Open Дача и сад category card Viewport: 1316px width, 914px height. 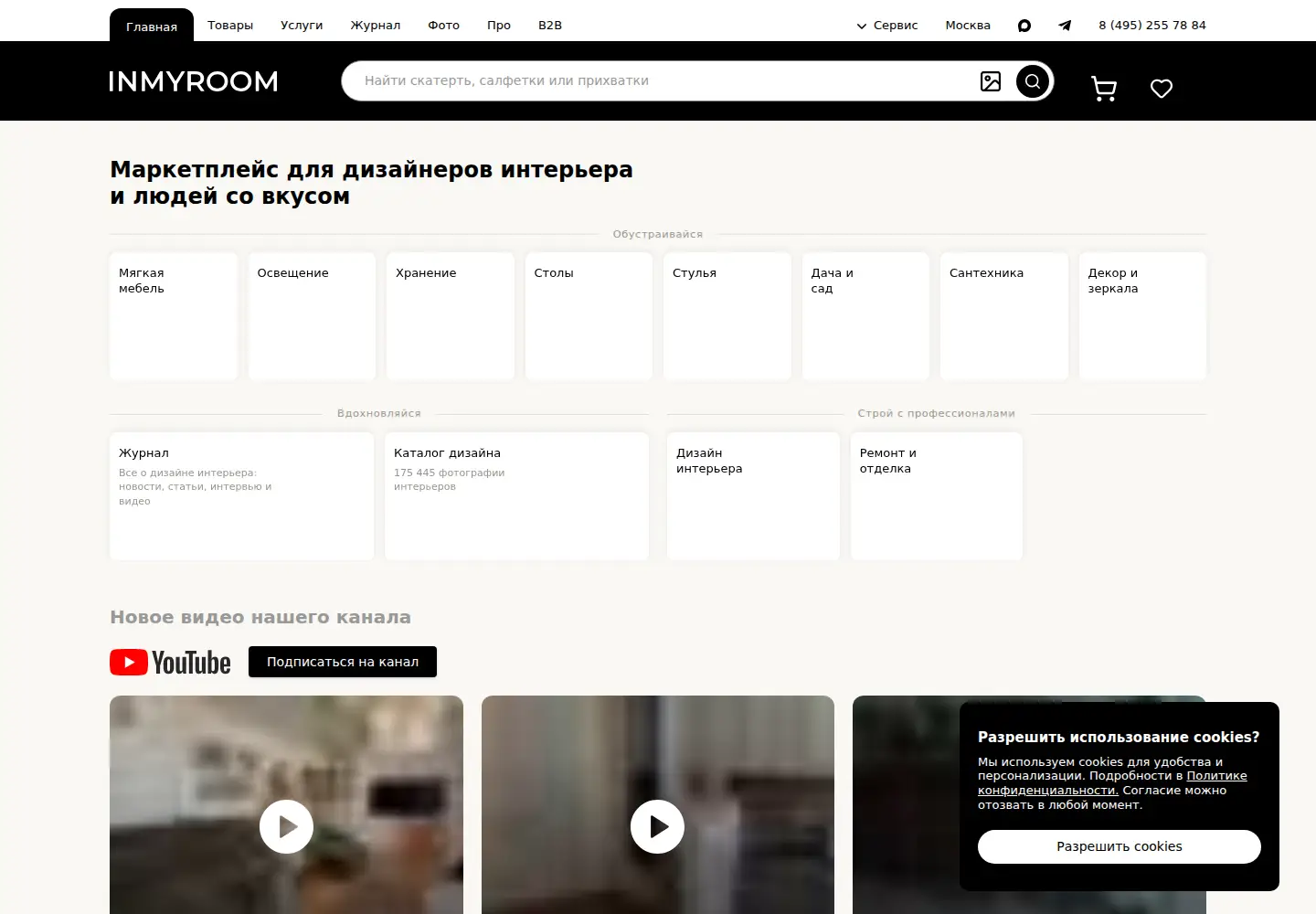tap(865, 316)
